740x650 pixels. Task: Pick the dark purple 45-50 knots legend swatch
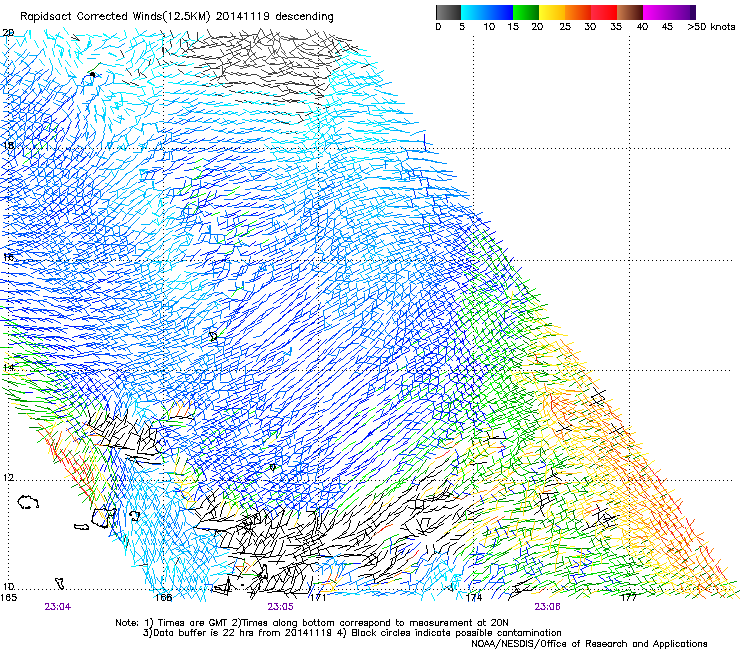(x=682, y=12)
